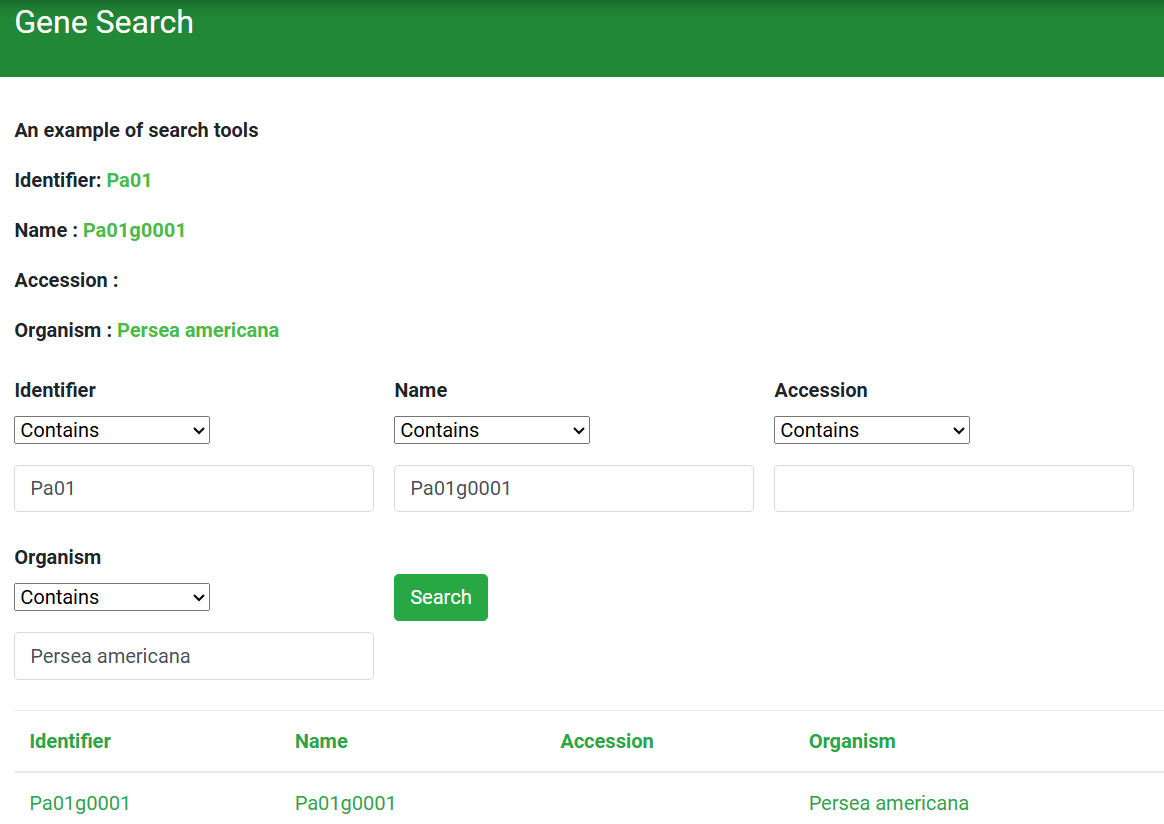Sort results by Organism column header
This screenshot has height=824, width=1164.
click(x=852, y=741)
